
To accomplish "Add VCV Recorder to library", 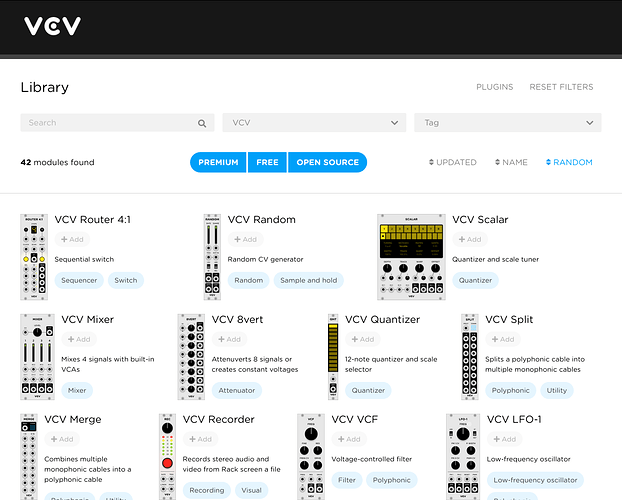I will (200, 439).
